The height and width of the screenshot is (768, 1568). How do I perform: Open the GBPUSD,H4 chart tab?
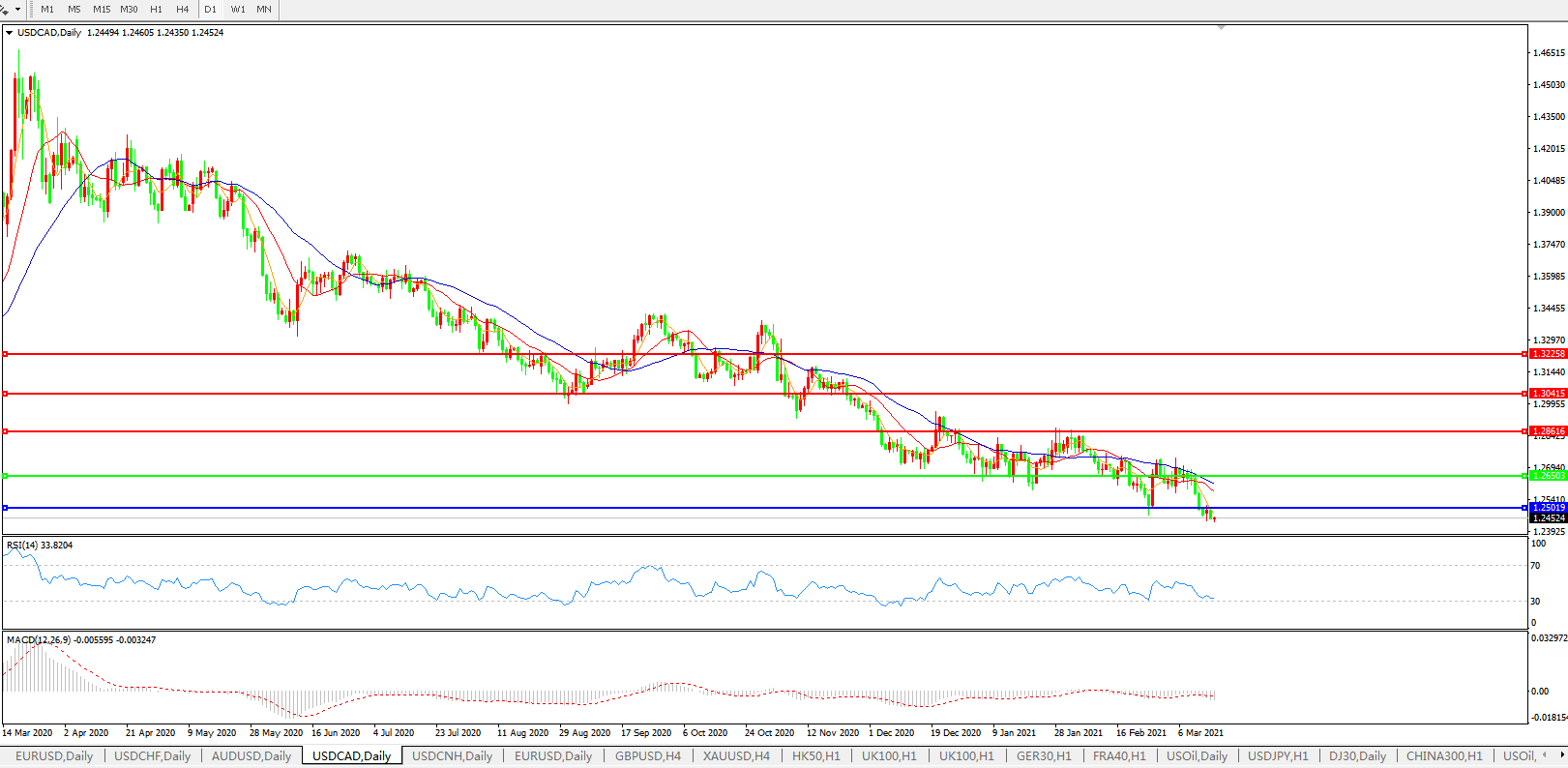[647, 756]
